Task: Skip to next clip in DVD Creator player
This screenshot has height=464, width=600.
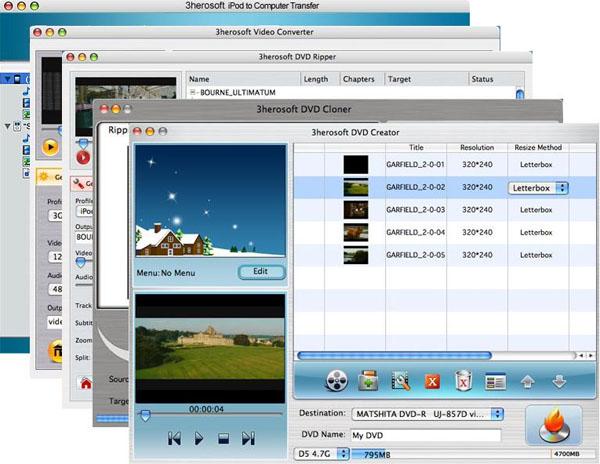Action: (x=248, y=438)
